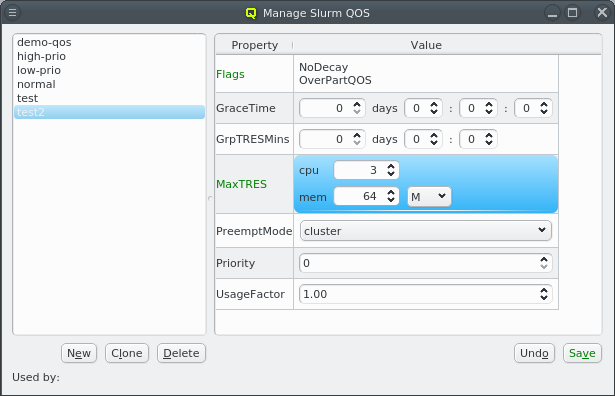Click the Clone button
The width and height of the screenshot is (615, 396).
tap(127, 353)
